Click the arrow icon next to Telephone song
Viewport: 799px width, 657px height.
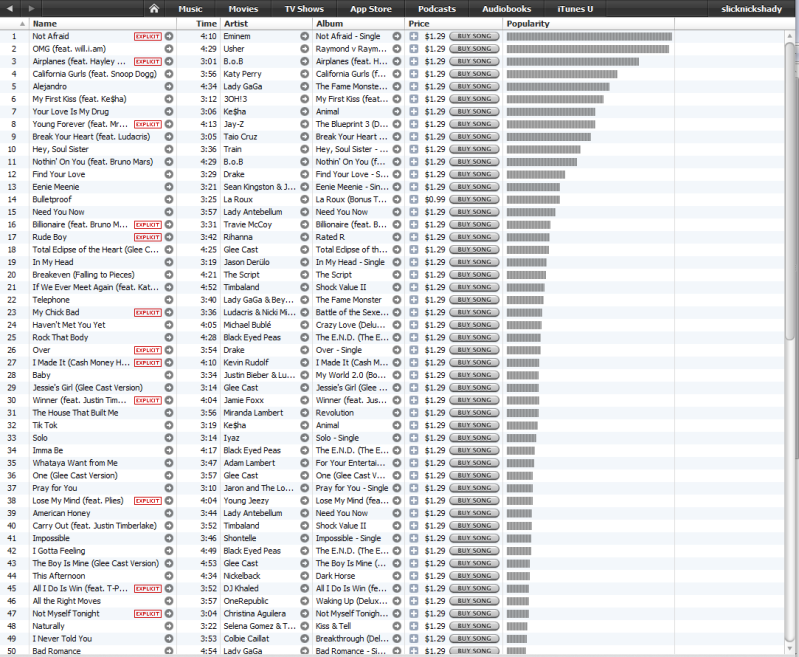click(169, 300)
